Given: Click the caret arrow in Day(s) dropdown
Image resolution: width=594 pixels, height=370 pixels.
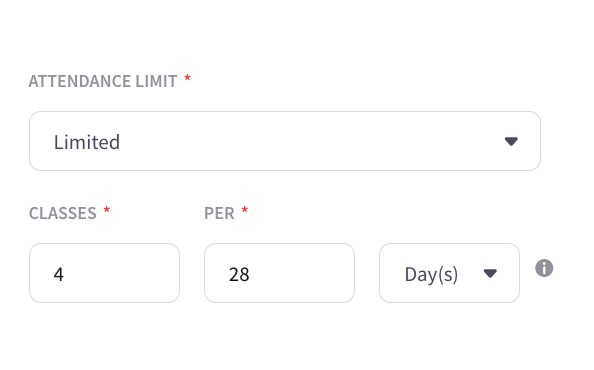Looking at the screenshot, I should tap(490, 273).
